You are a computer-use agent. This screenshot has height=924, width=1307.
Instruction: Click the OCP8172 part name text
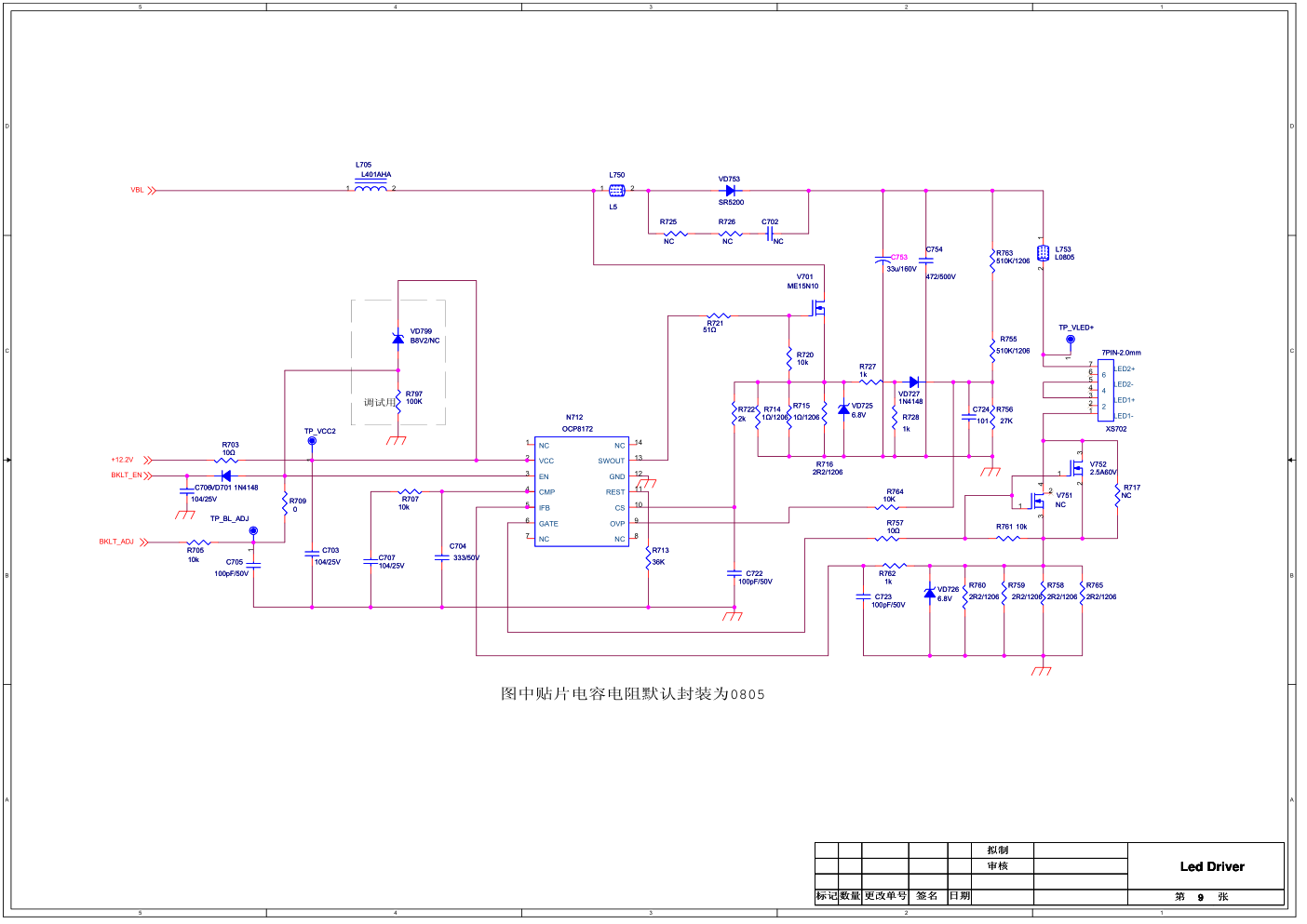577,429
